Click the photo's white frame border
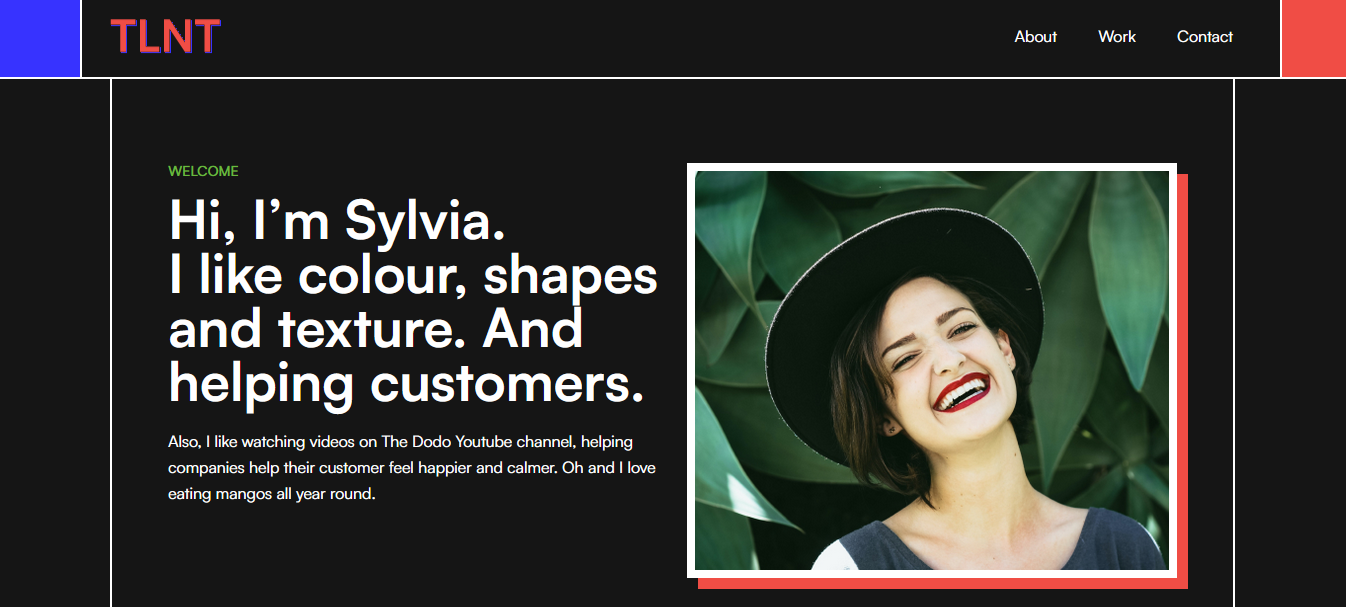1346x607 pixels. click(x=932, y=167)
